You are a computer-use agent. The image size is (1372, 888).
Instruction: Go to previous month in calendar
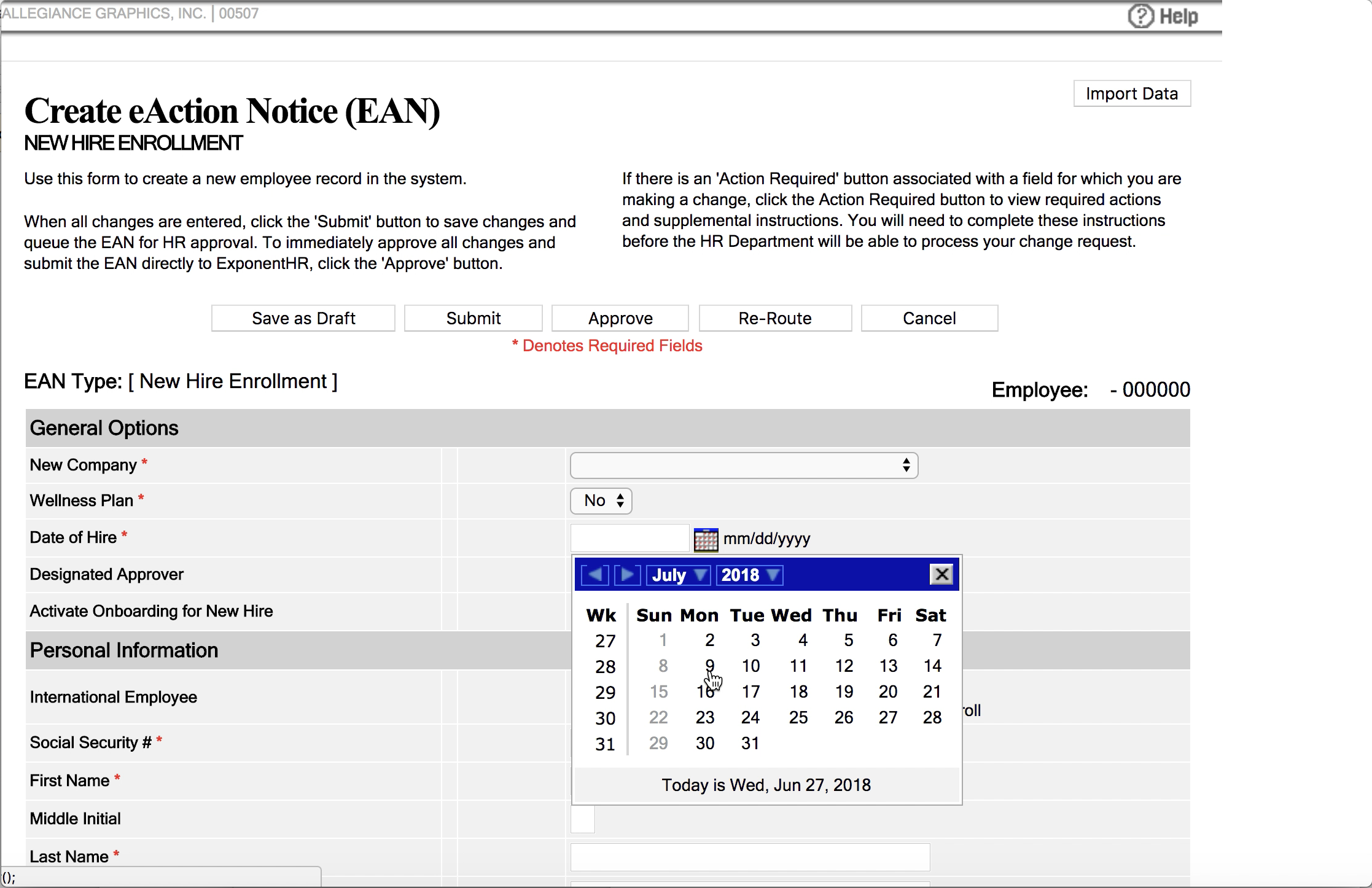[594, 575]
